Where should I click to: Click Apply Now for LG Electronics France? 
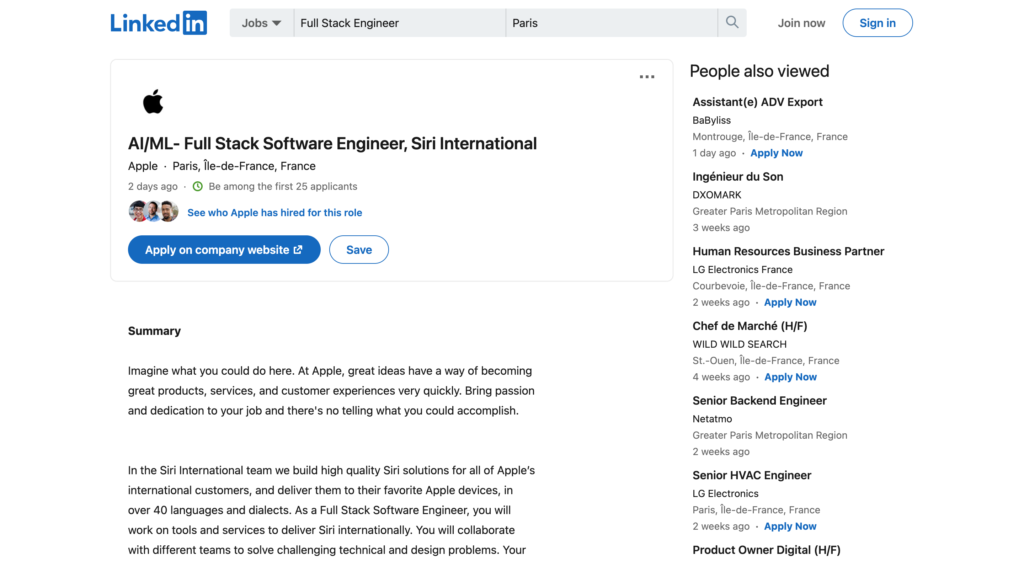point(790,302)
